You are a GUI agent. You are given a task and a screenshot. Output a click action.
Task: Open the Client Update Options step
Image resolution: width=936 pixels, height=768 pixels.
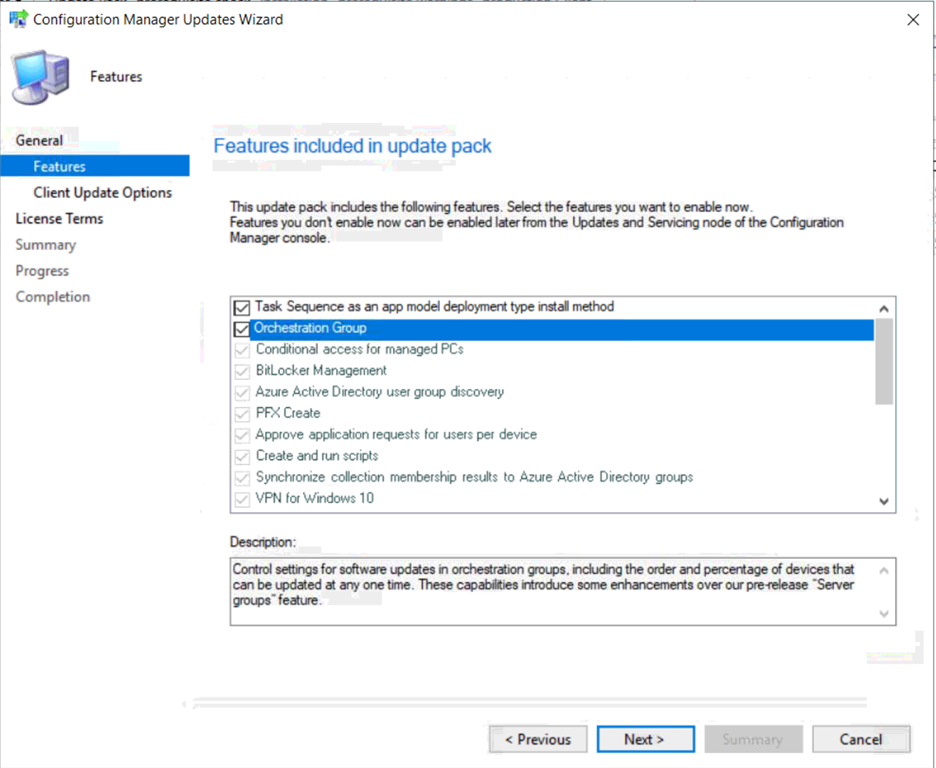[x=103, y=192]
